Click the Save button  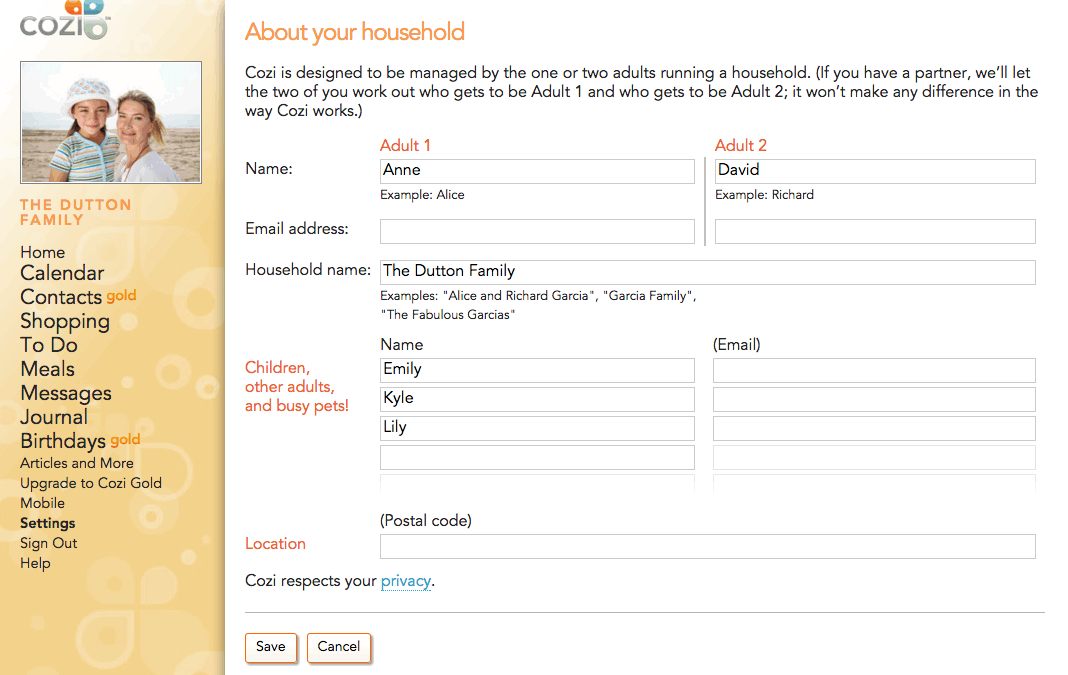pyautogui.click(x=271, y=647)
